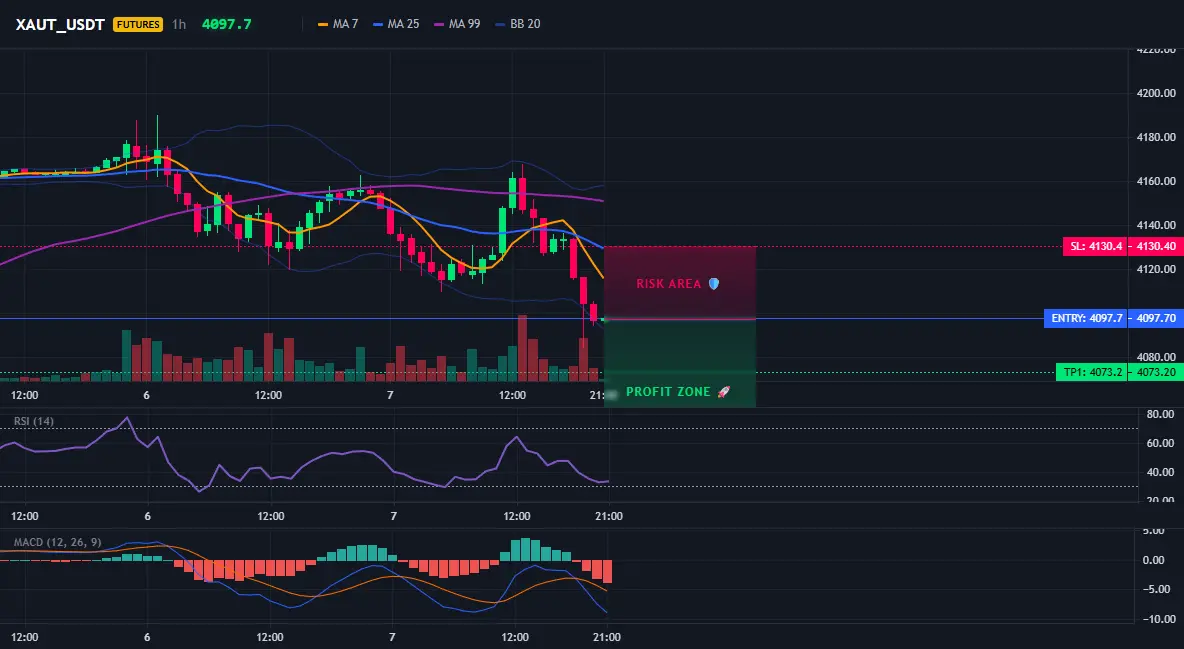Click the date 6 label under the main chart
Image resolution: width=1184 pixels, height=649 pixels.
click(x=146, y=395)
